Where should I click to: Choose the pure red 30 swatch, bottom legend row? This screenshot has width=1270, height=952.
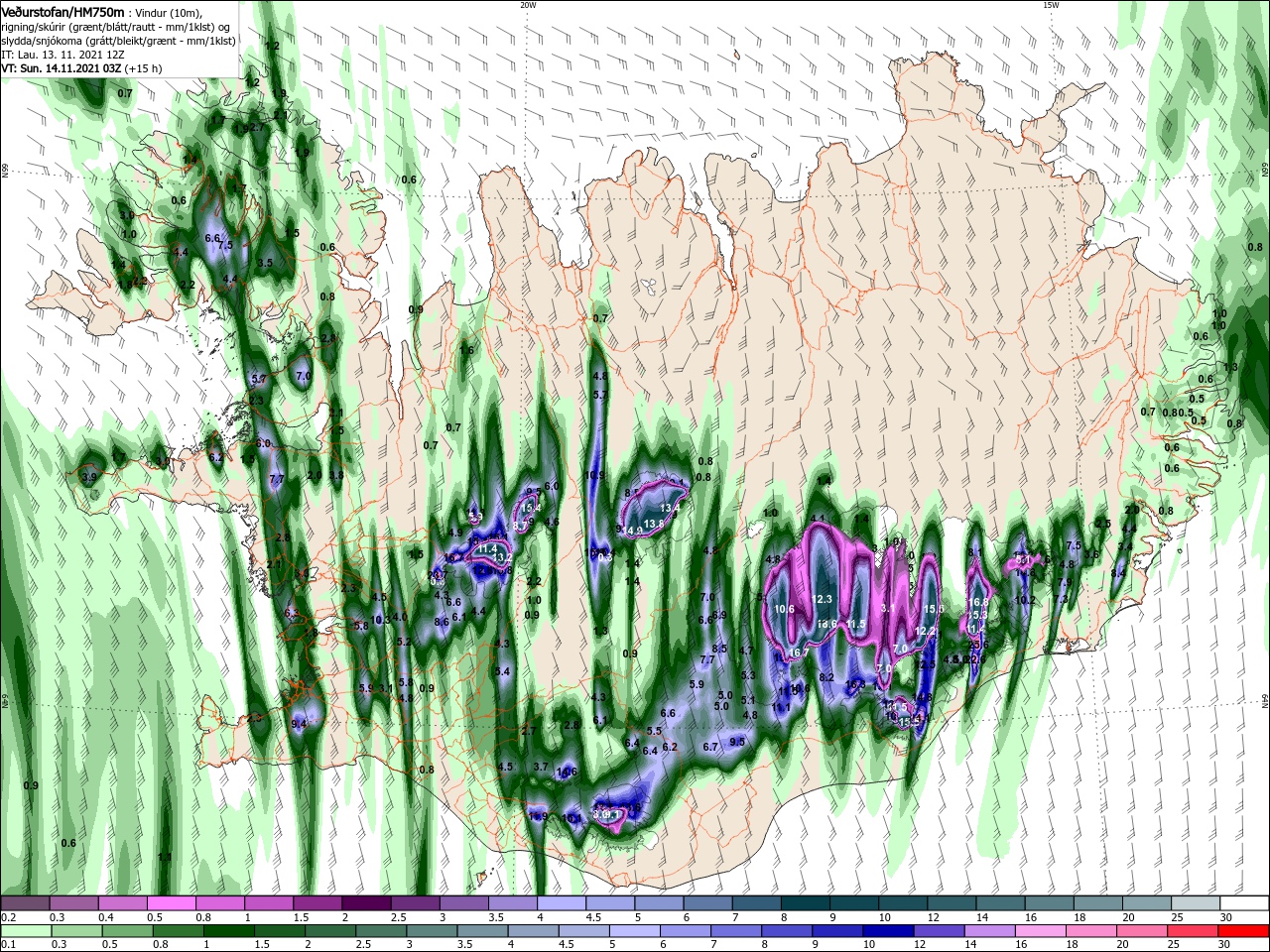[1241, 932]
